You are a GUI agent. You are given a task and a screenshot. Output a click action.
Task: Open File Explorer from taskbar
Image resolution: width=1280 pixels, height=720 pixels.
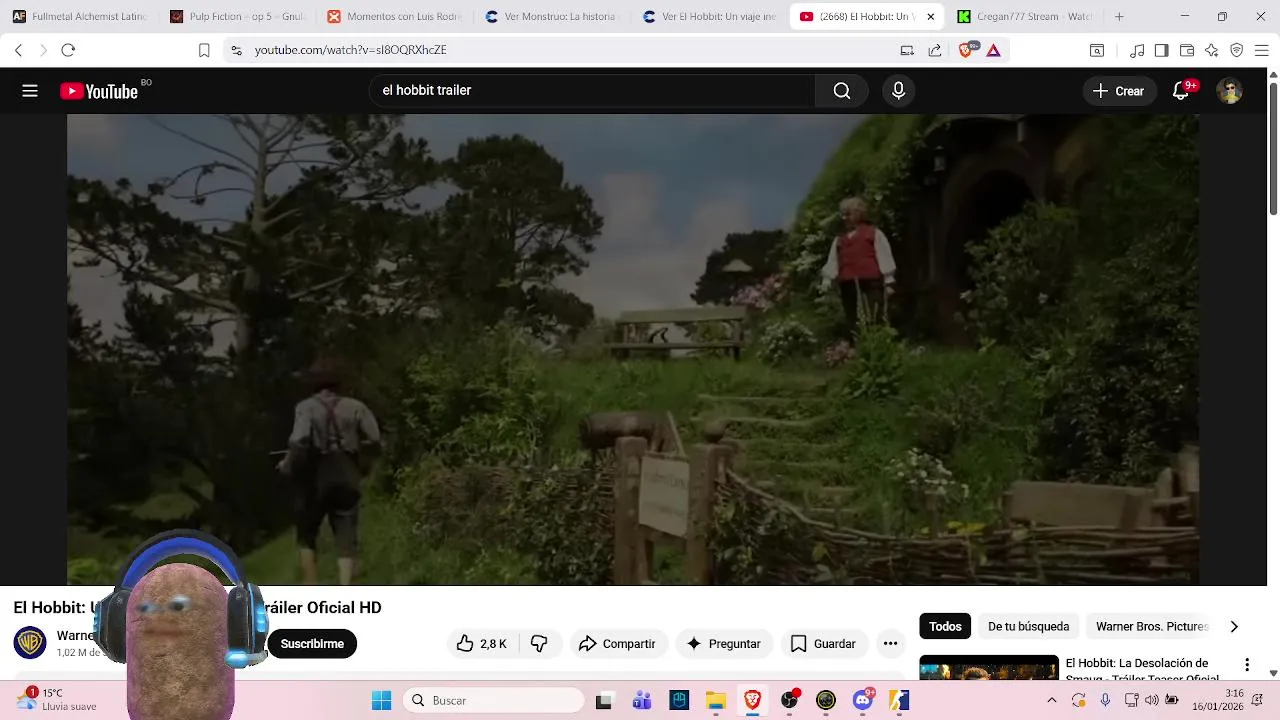716,701
